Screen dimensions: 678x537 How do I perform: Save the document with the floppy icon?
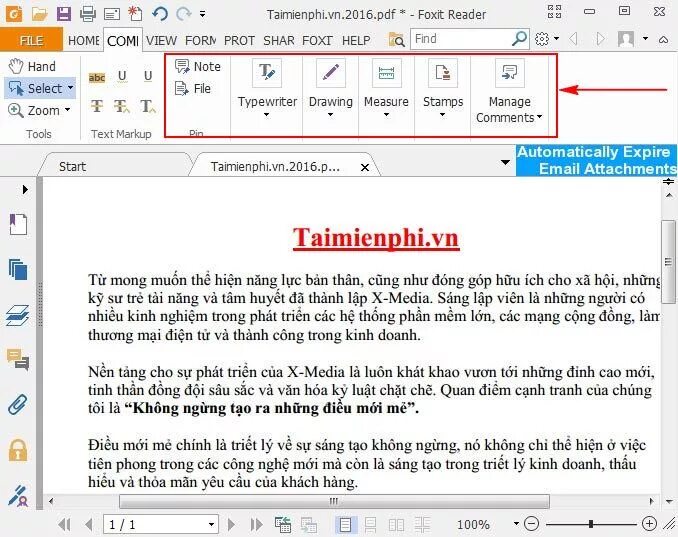[x=64, y=14]
